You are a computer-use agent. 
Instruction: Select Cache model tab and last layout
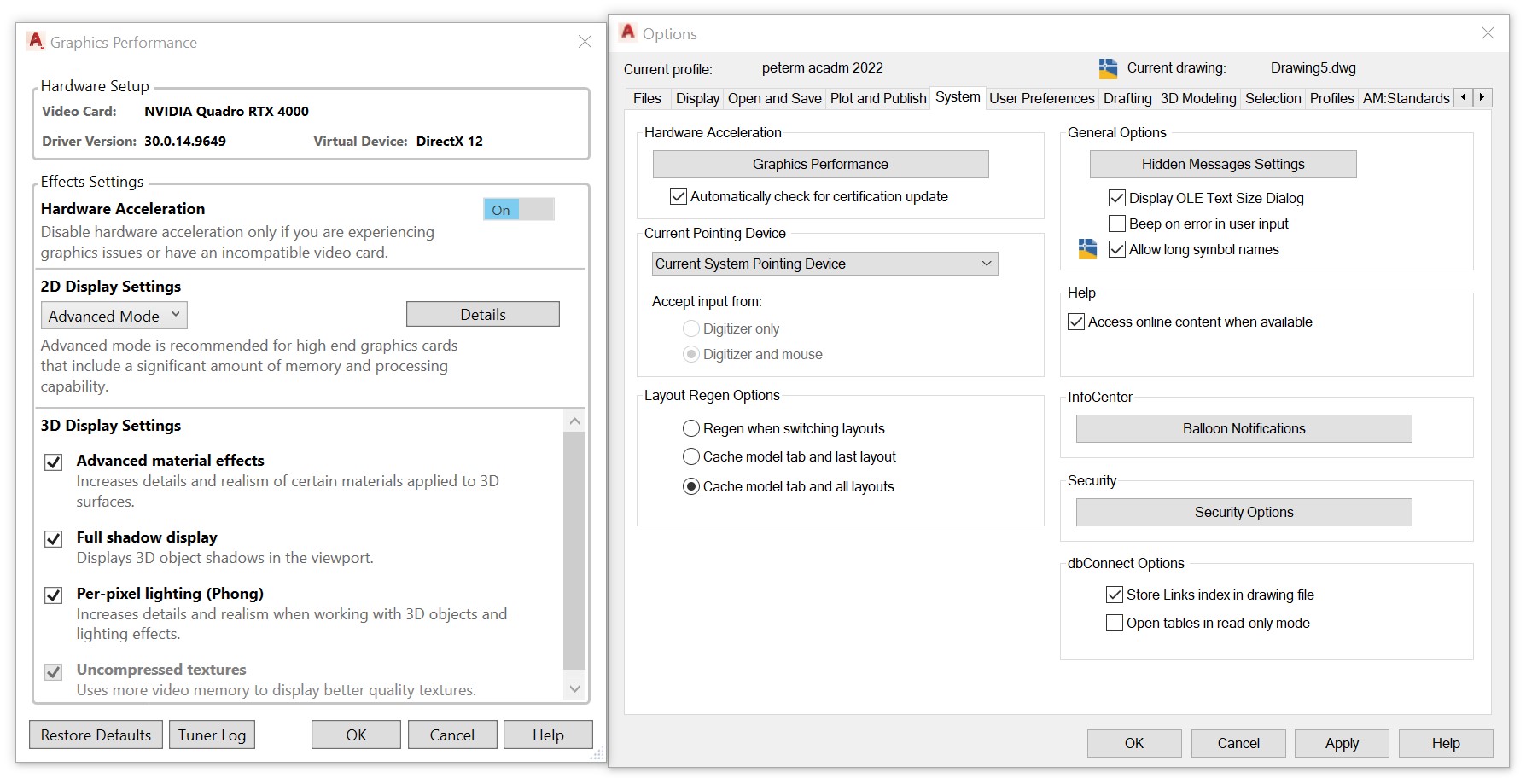coord(690,456)
